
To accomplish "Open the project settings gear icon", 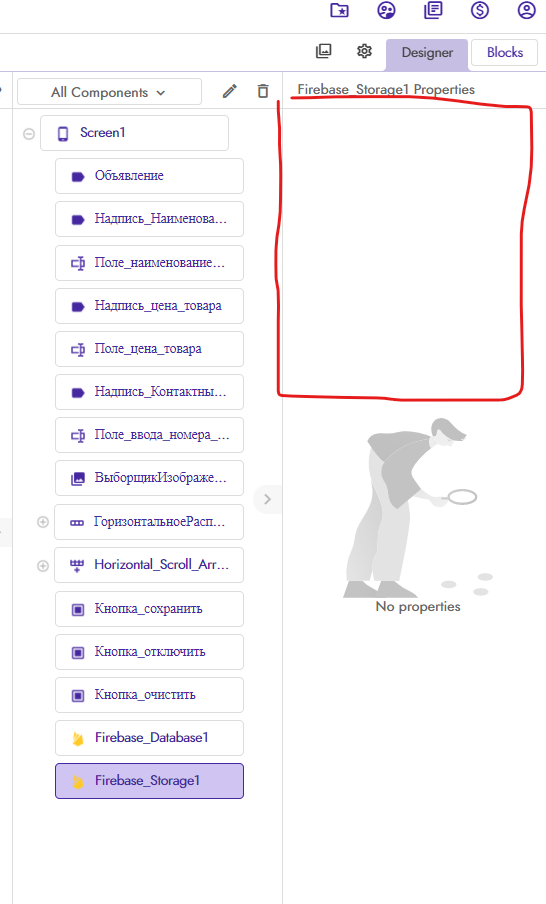I will 364,51.
